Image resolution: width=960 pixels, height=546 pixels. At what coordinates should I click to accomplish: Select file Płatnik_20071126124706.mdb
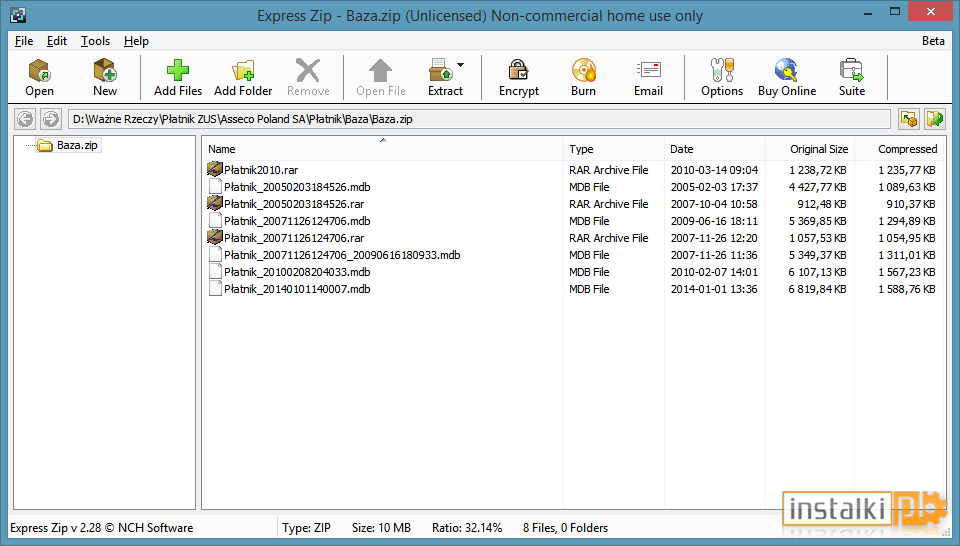coord(297,221)
